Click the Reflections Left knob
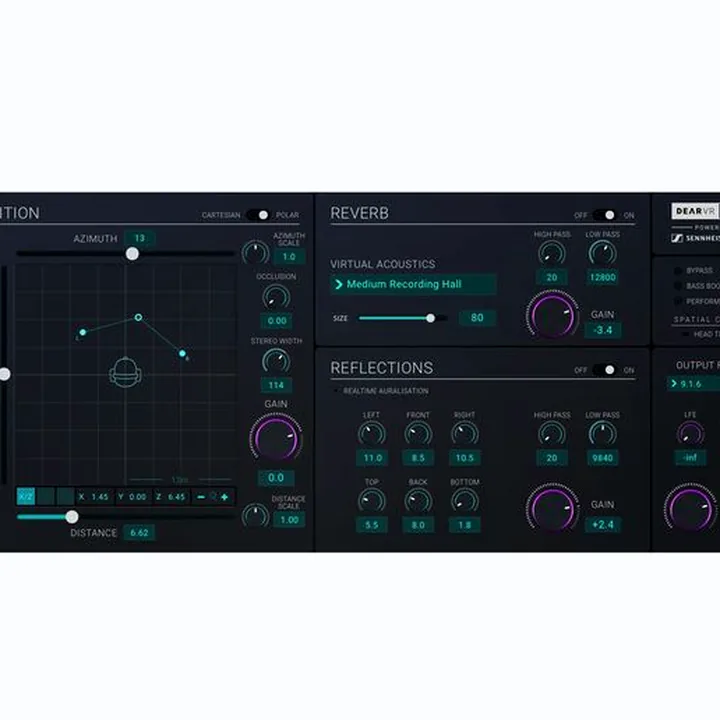720x720 pixels. [371, 433]
